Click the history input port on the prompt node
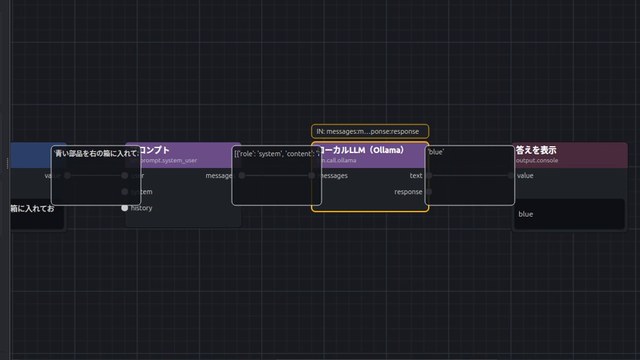640x360 pixels. [124, 208]
